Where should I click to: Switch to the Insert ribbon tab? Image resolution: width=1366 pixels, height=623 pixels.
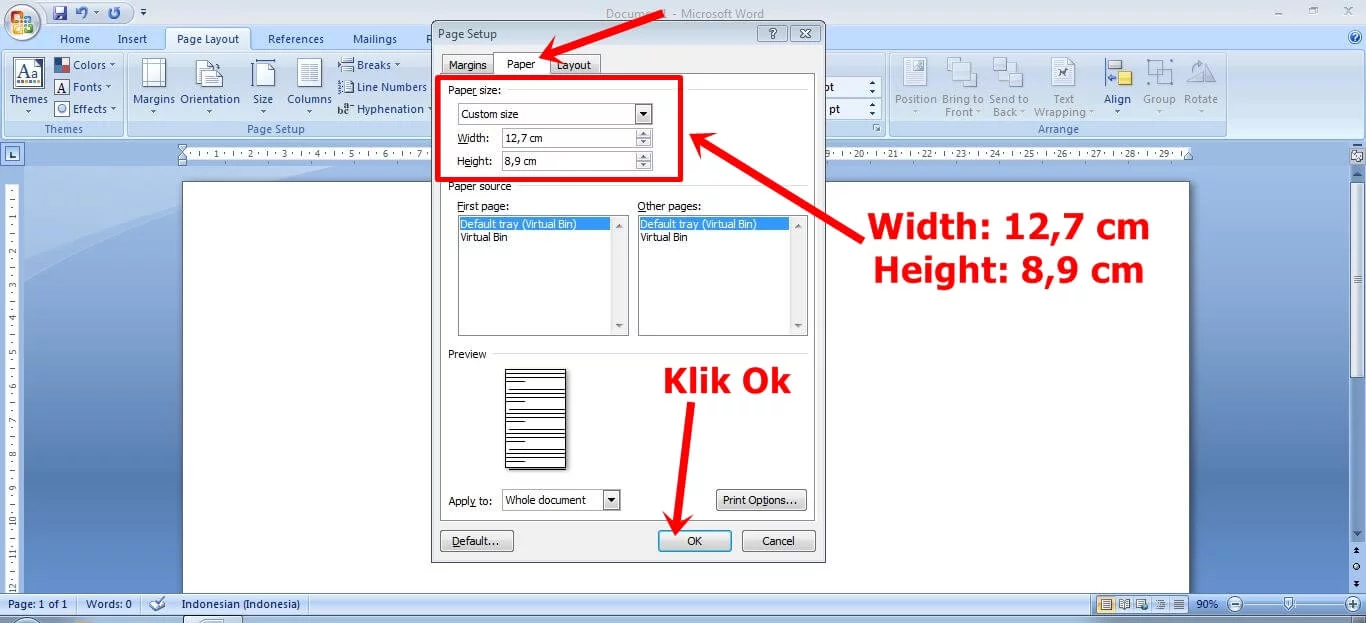[x=132, y=39]
